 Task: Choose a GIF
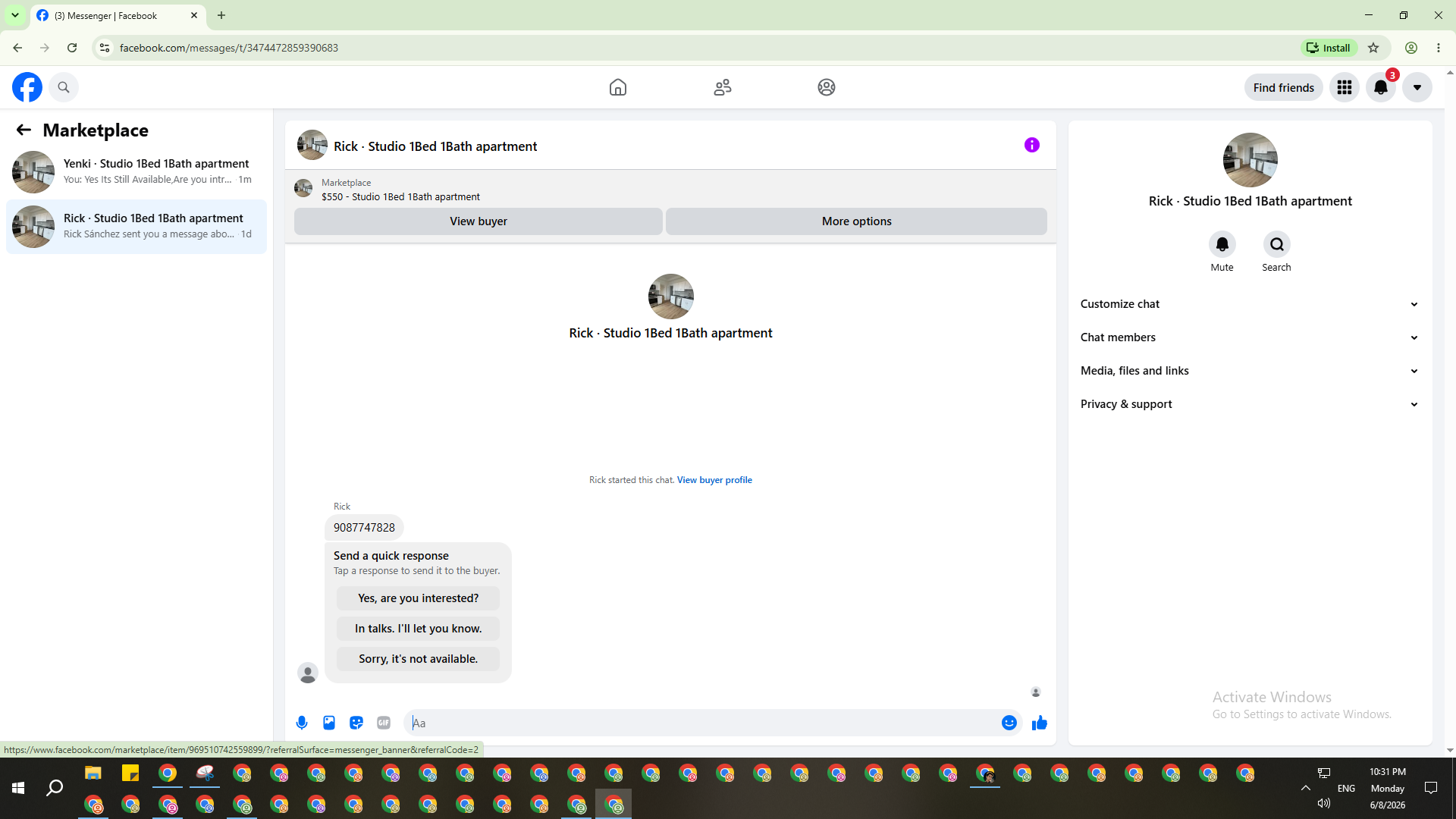coord(384,723)
